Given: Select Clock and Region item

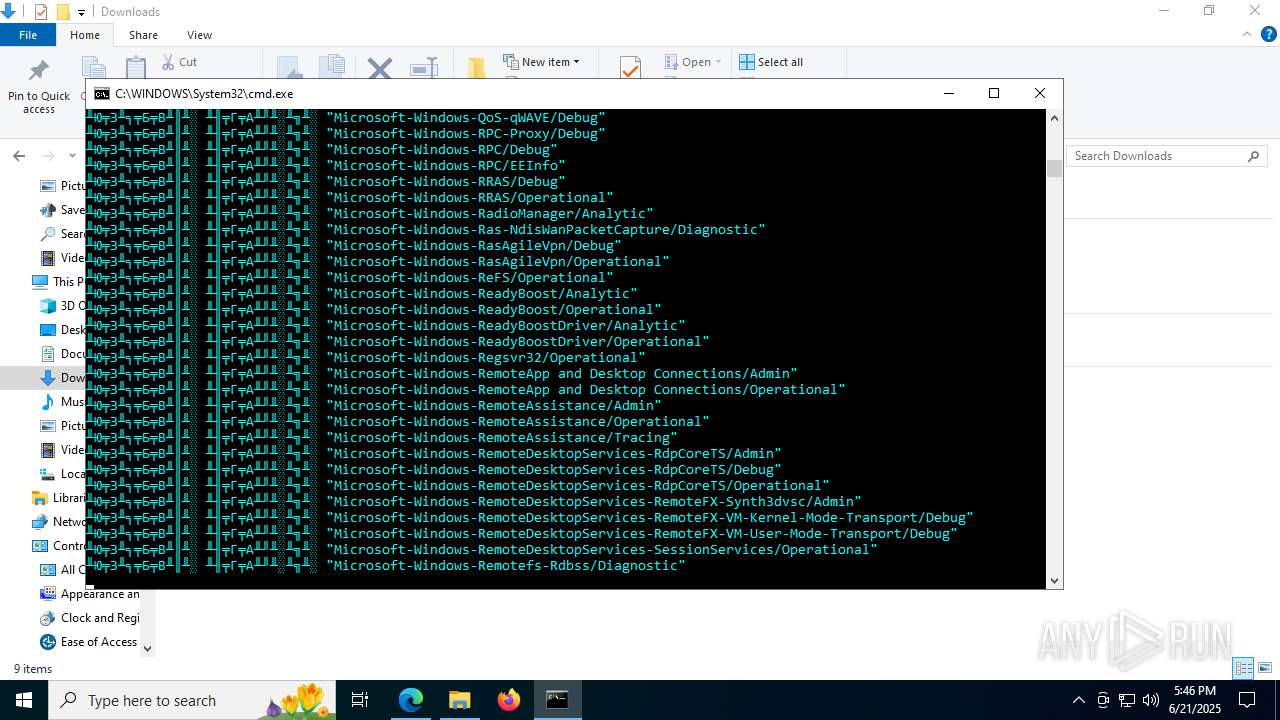Looking at the screenshot, I should click(89, 618).
